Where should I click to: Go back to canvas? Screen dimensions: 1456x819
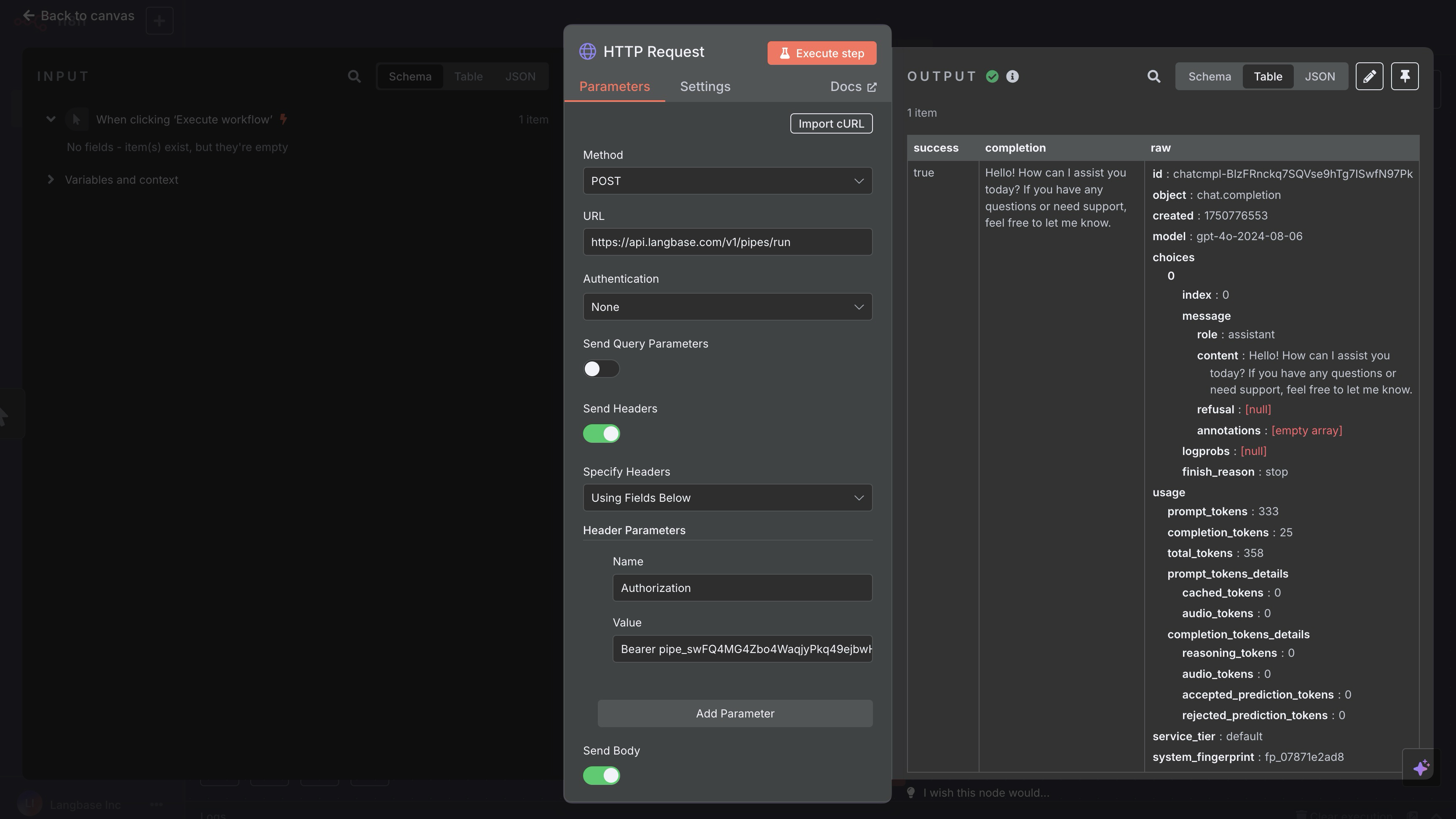pyautogui.click(x=78, y=16)
